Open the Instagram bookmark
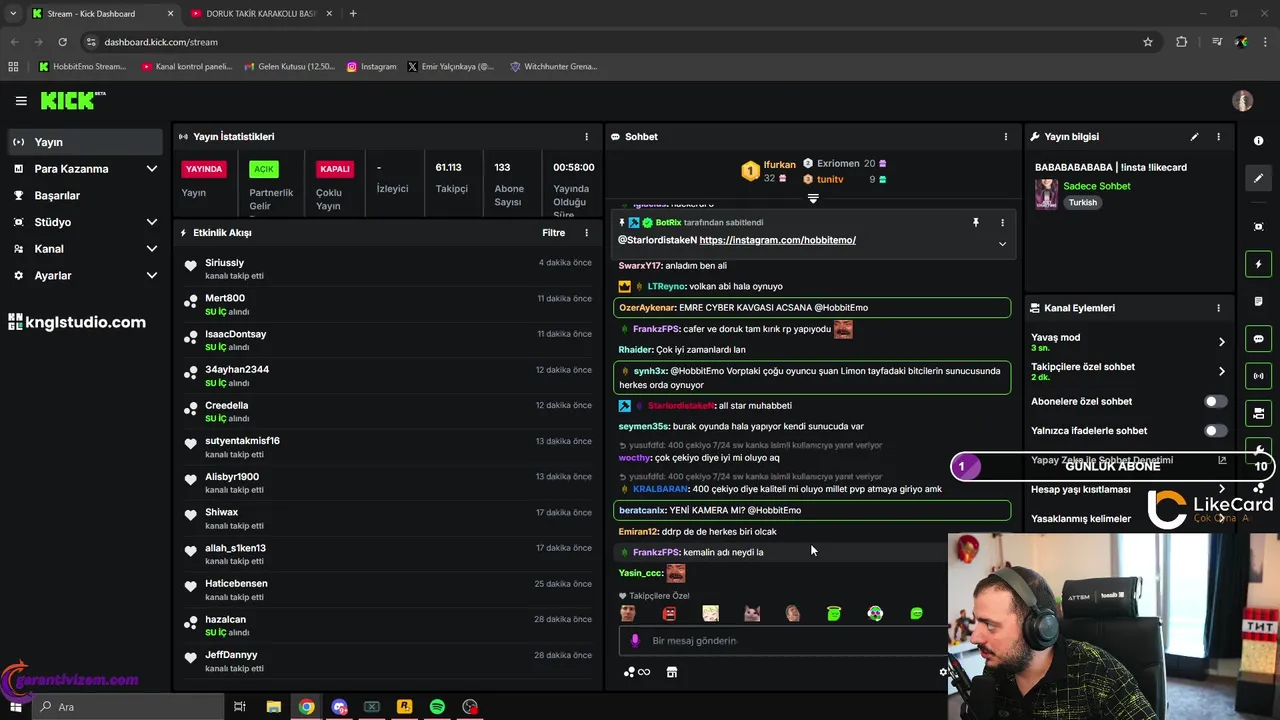The width and height of the screenshot is (1280, 720). 371,67
